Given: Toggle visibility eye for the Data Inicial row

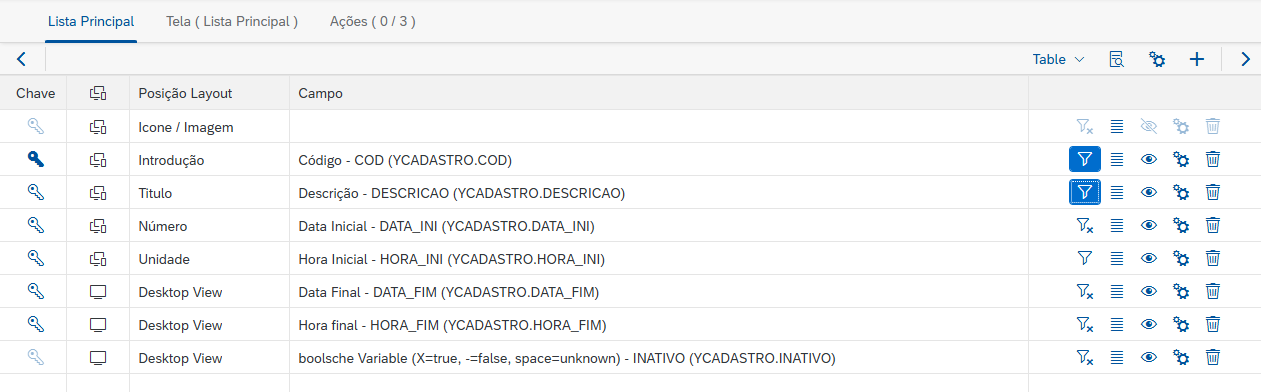Looking at the screenshot, I should pos(1149,225).
